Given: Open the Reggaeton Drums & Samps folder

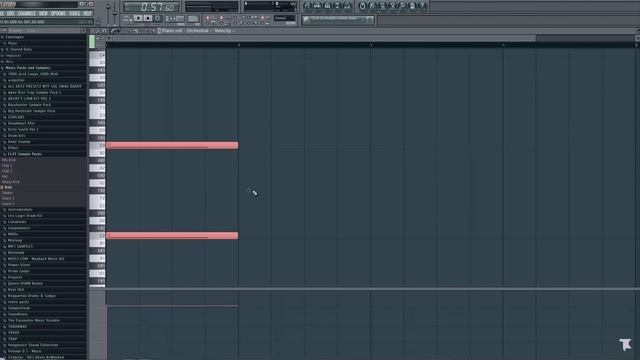Looking at the screenshot, I should click(x=32, y=296).
